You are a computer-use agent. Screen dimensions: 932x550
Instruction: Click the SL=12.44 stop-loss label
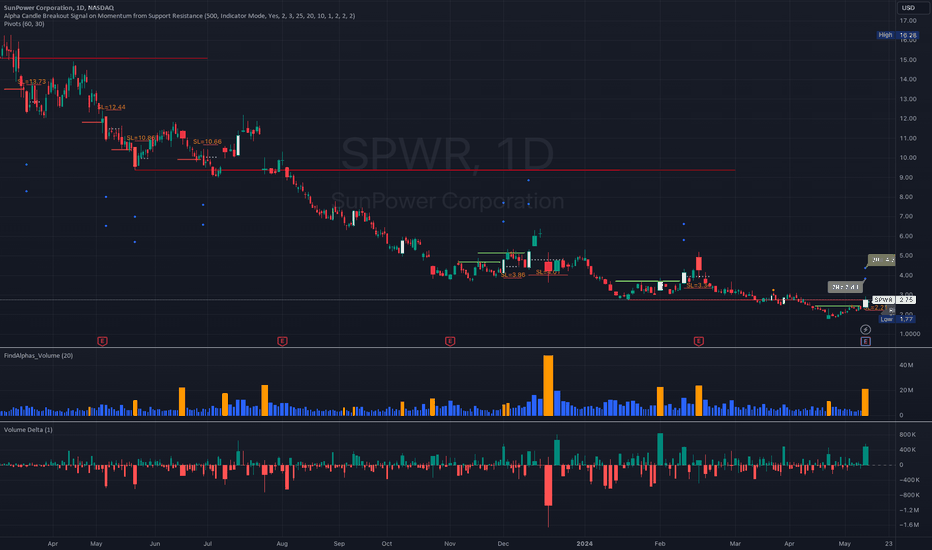click(x=112, y=108)
